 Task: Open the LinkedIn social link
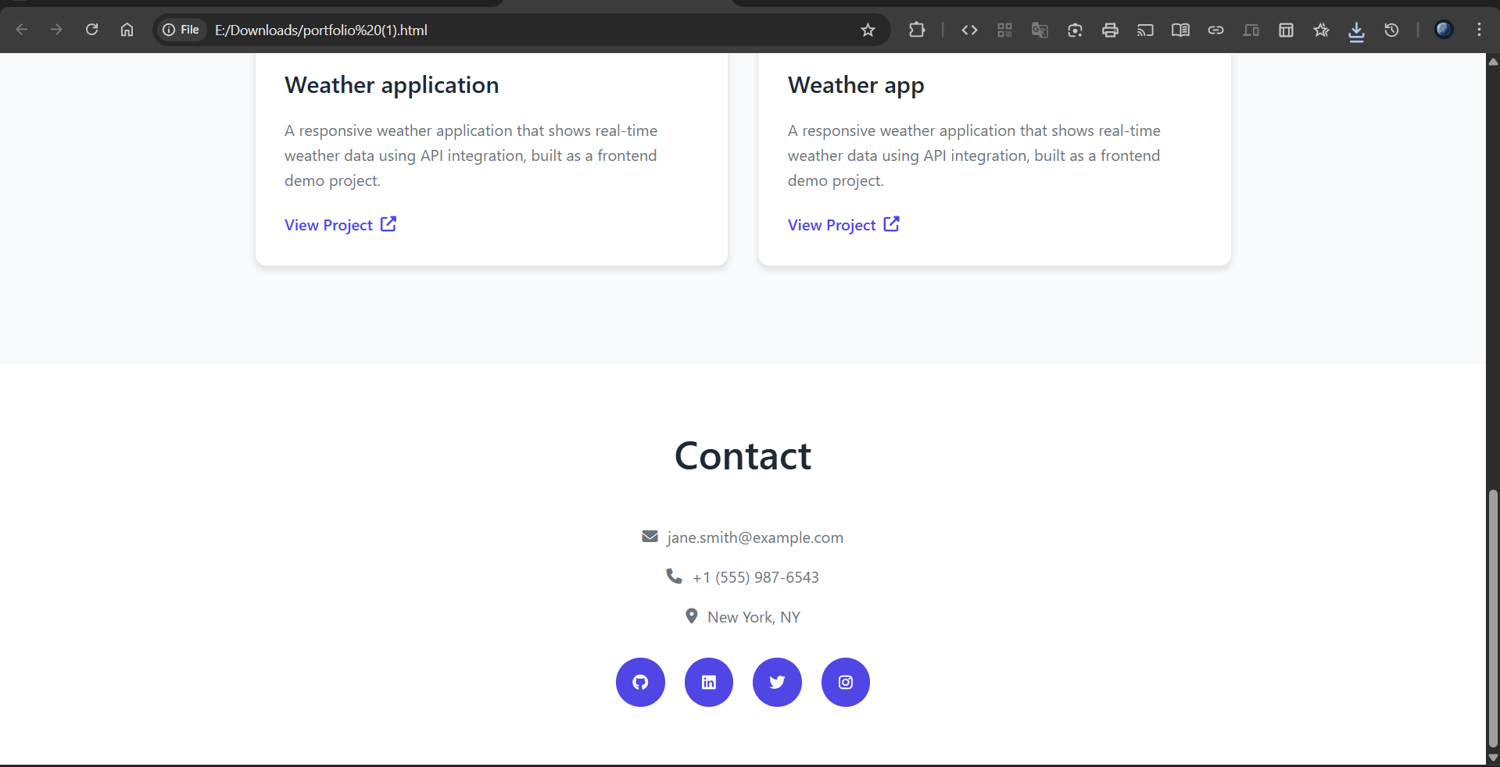709,682
